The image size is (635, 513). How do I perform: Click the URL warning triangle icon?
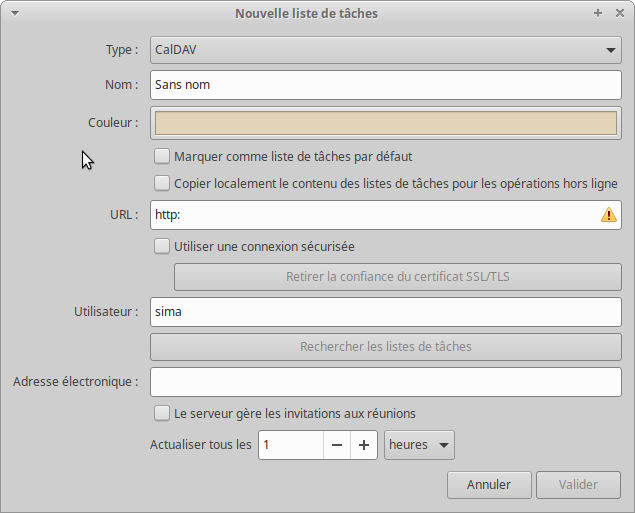click(x=608, y=215)
